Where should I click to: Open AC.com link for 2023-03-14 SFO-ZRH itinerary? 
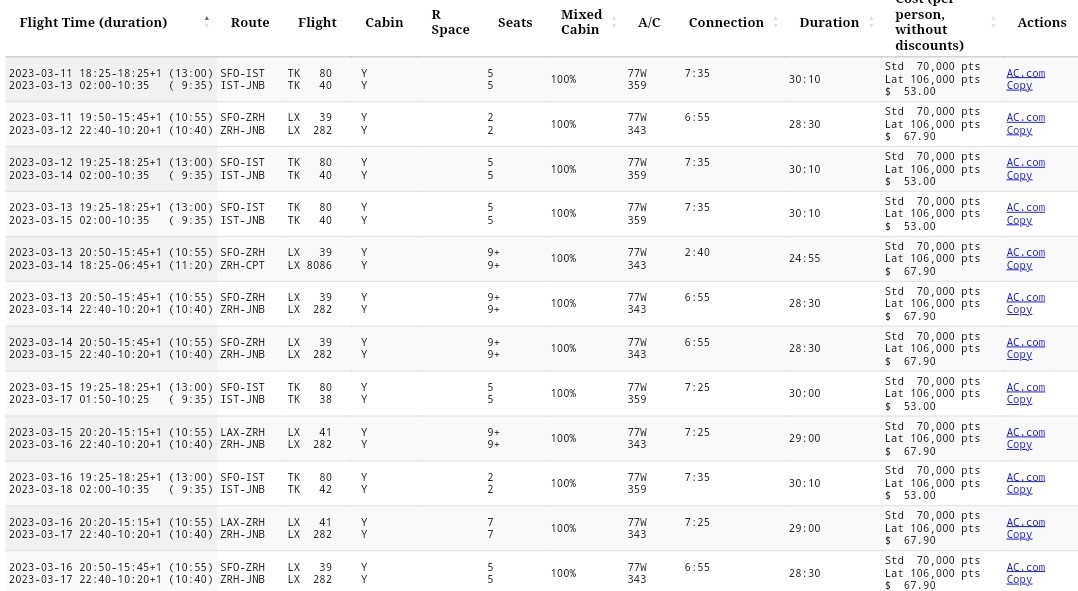1025,342
